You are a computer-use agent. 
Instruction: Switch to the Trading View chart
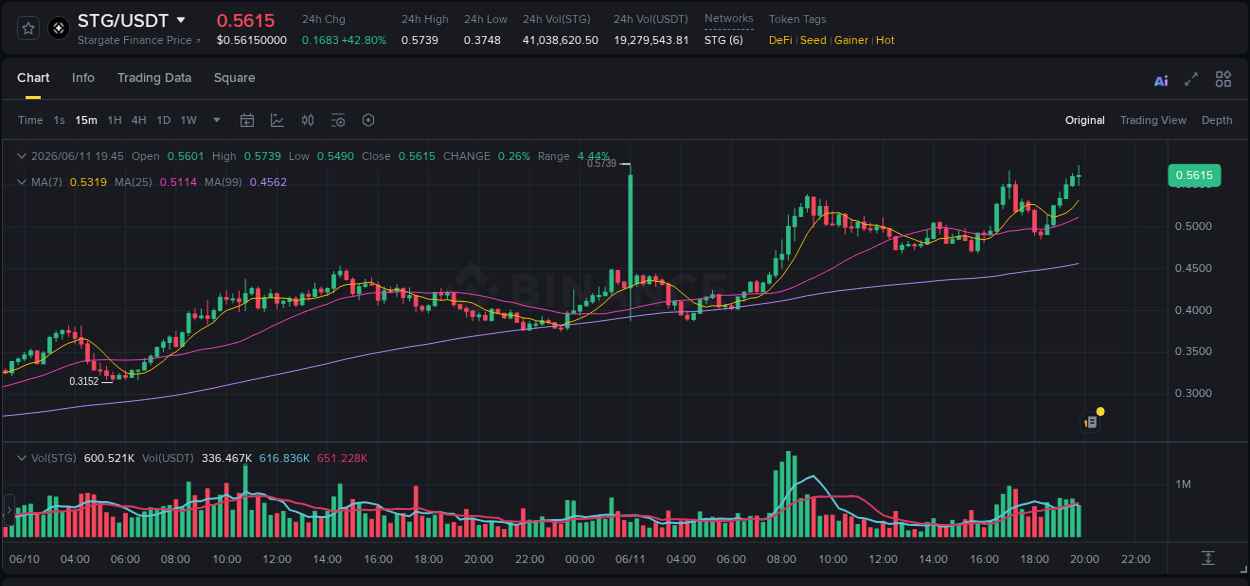click(1153, 120)
